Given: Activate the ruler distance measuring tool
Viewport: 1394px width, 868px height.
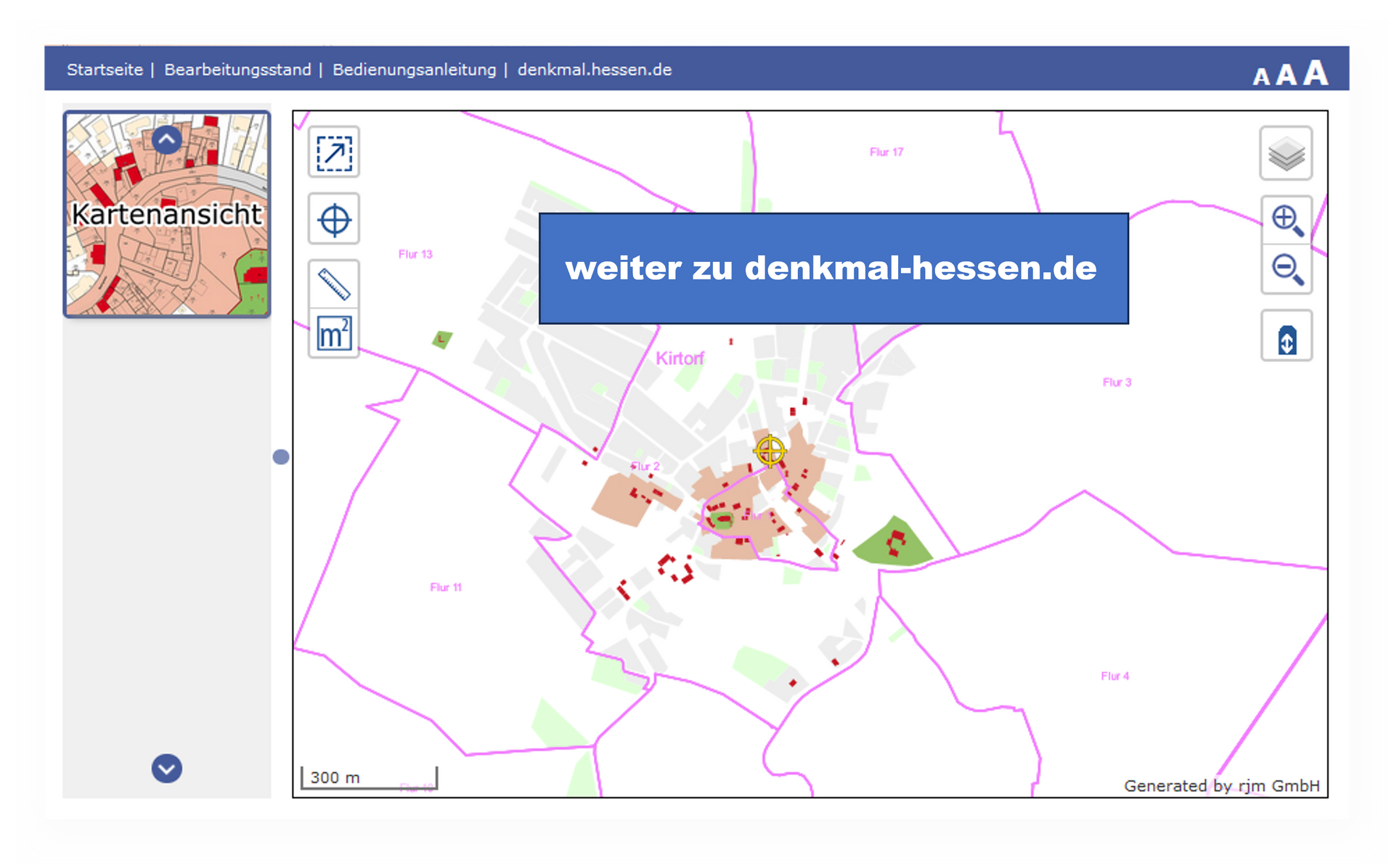Looking at the screenshot, I should (x=334, y=284).
